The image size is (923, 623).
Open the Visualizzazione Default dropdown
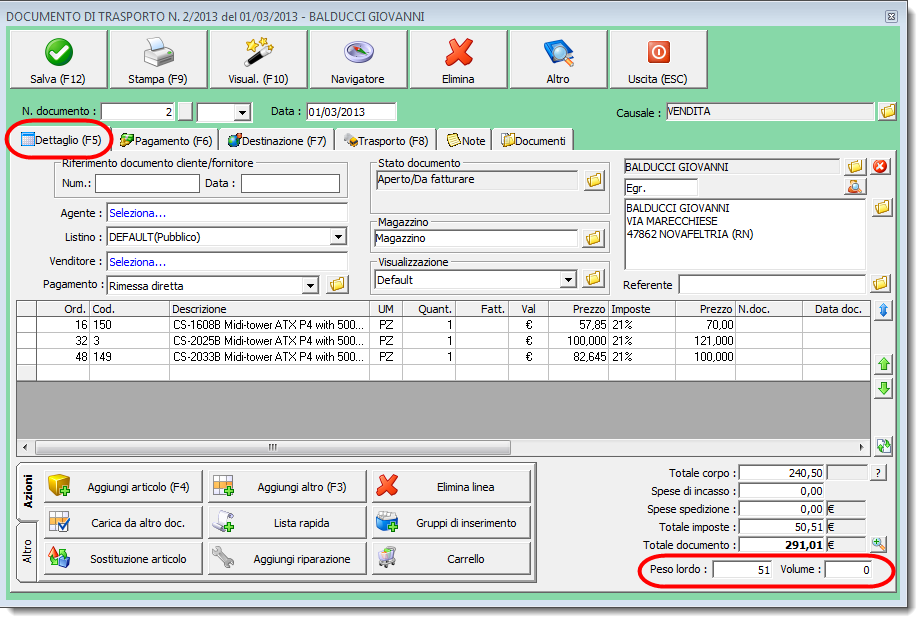[569, 280]
